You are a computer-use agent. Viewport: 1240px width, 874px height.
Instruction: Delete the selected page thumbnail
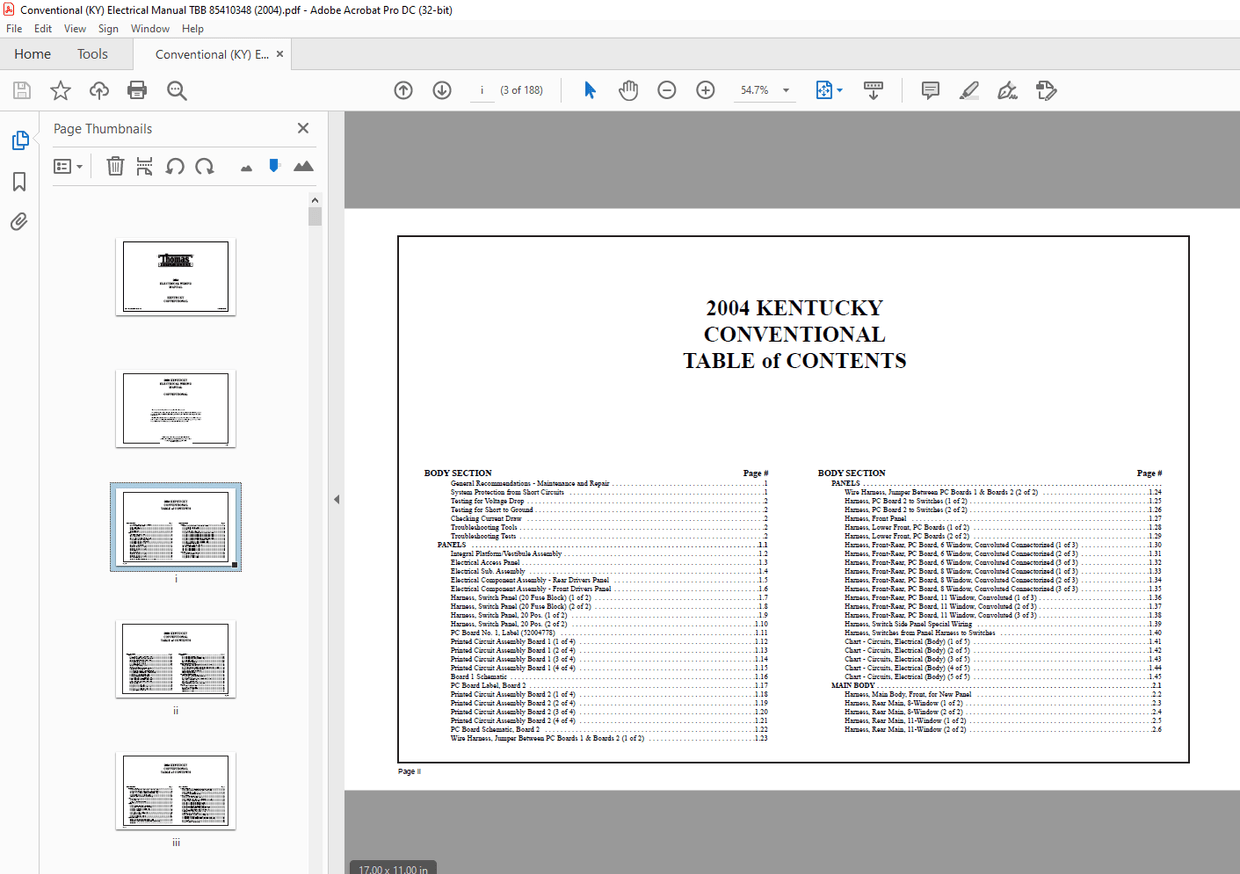(x=115, y=166)
